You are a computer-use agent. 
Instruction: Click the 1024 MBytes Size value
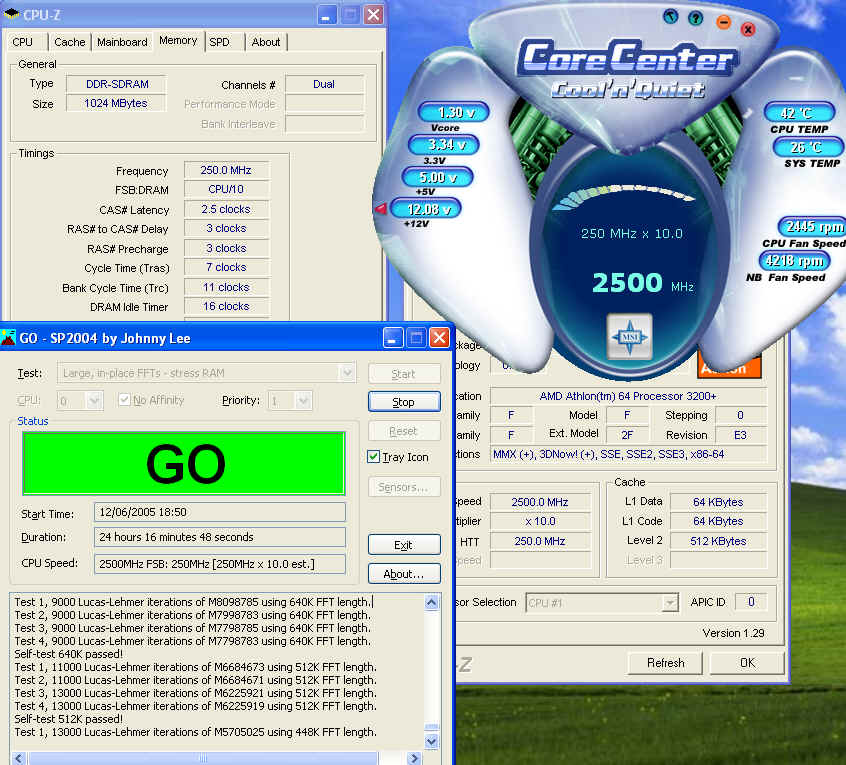coord(117,103)
